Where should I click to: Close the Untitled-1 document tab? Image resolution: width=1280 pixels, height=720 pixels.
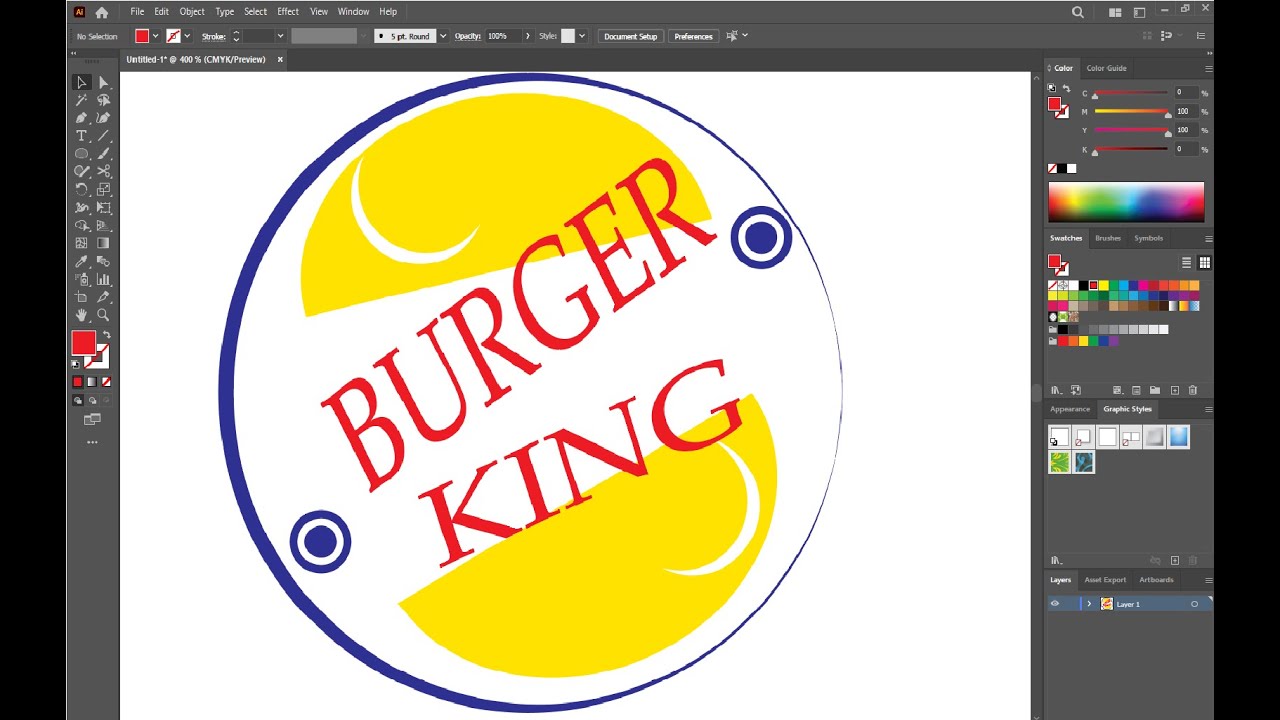tap(280, 60)
